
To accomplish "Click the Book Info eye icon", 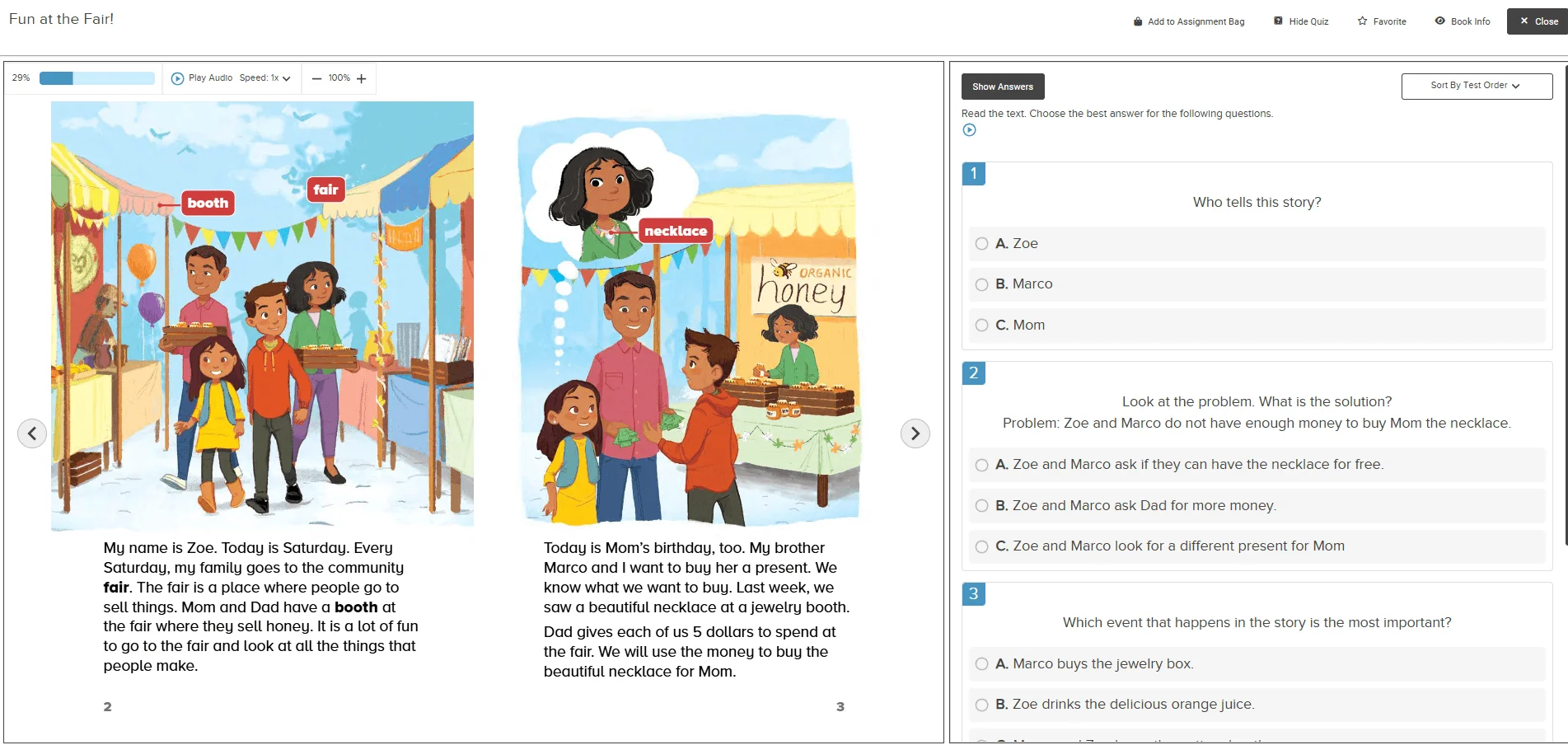I will (x=1439, y=21).
